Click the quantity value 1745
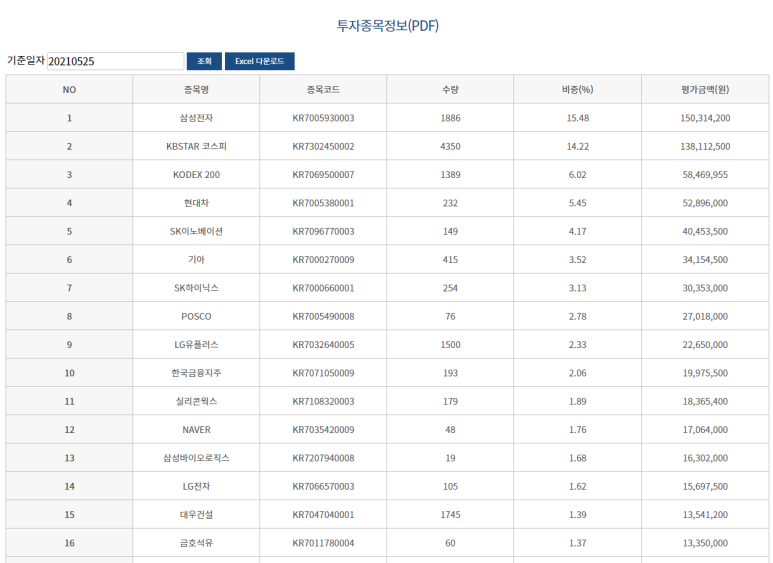 coord(451,515)
